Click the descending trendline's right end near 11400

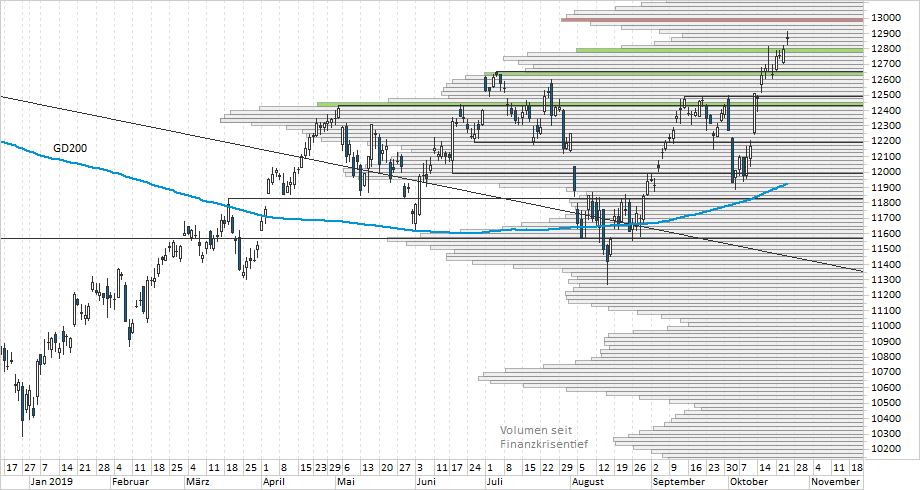pos(858,269)
